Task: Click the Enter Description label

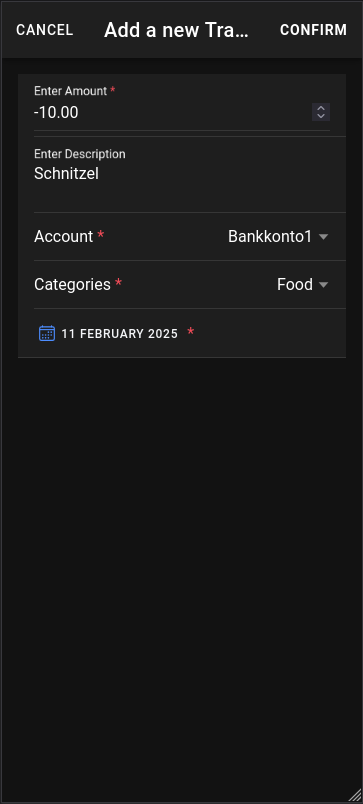Action: coord(79,154)
